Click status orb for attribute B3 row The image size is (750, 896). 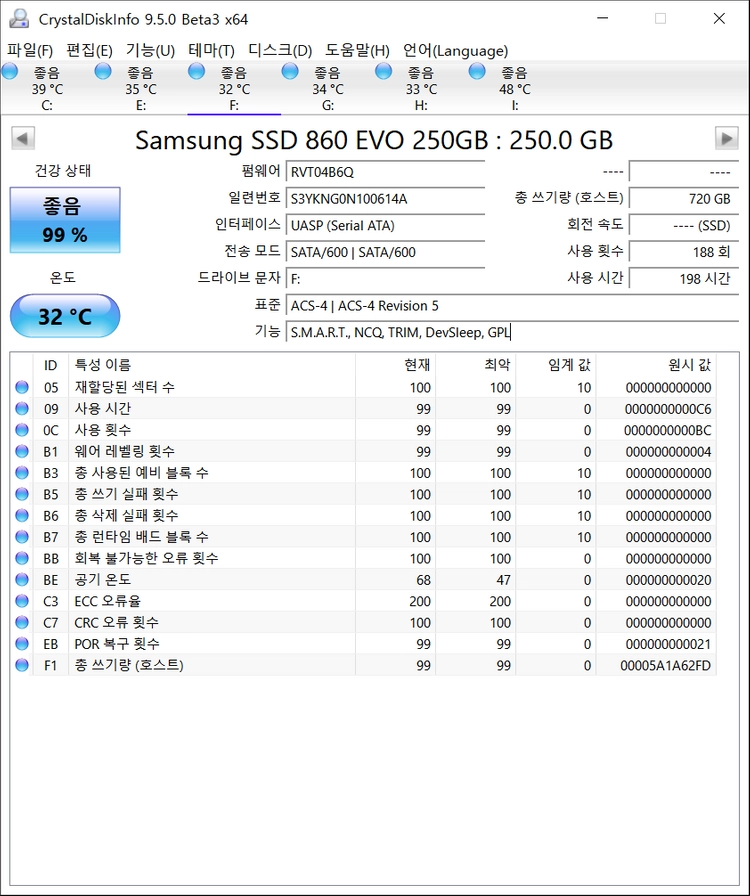point(22,473)
